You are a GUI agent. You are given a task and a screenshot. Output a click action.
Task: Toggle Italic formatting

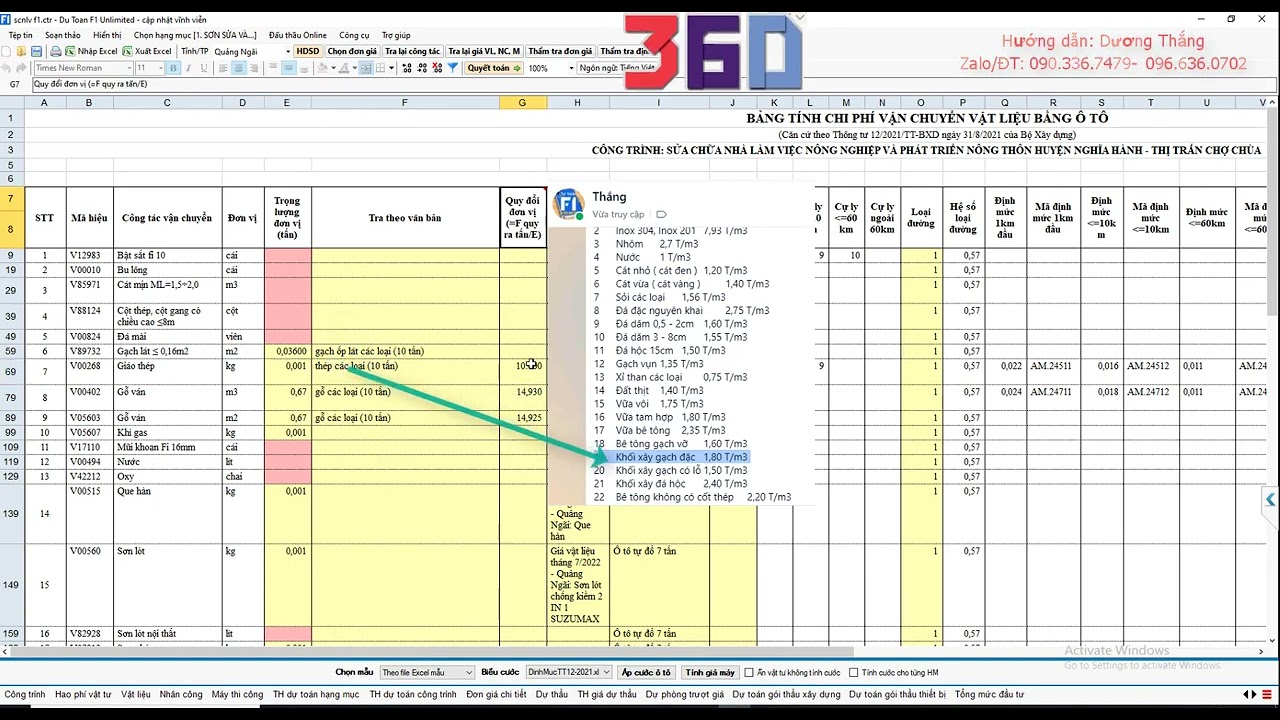(x=189, y=68)
